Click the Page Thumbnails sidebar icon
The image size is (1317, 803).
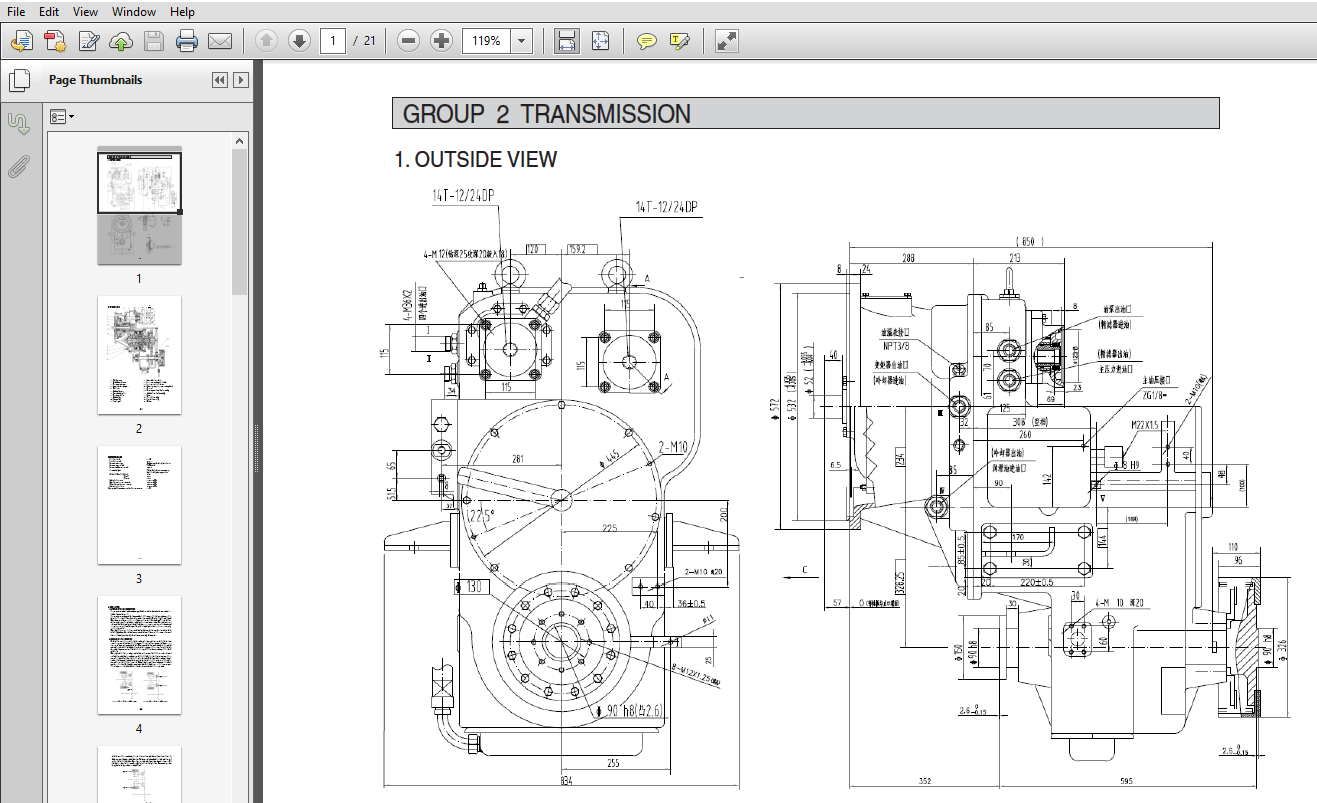pos(18,80)
